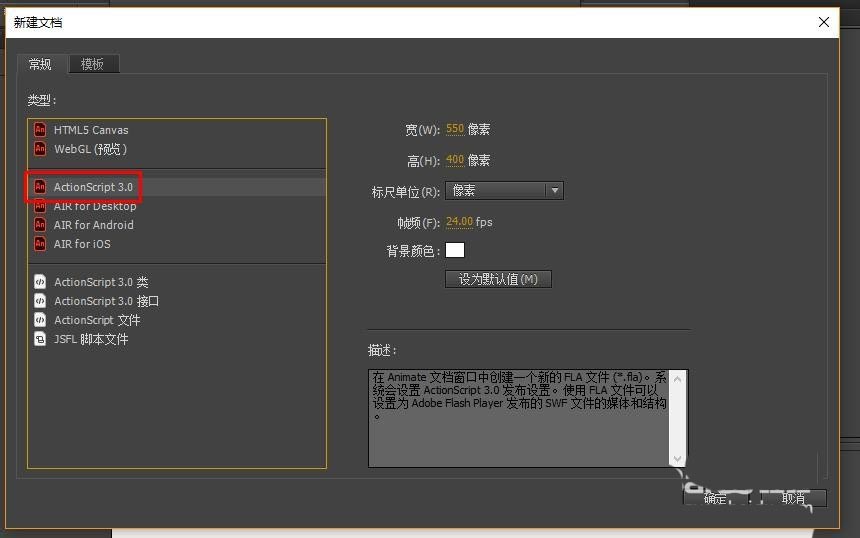Select ActionScript 3.0 接口 entry
This screenshot has width=860, height=538.
[x=177, y=301]
